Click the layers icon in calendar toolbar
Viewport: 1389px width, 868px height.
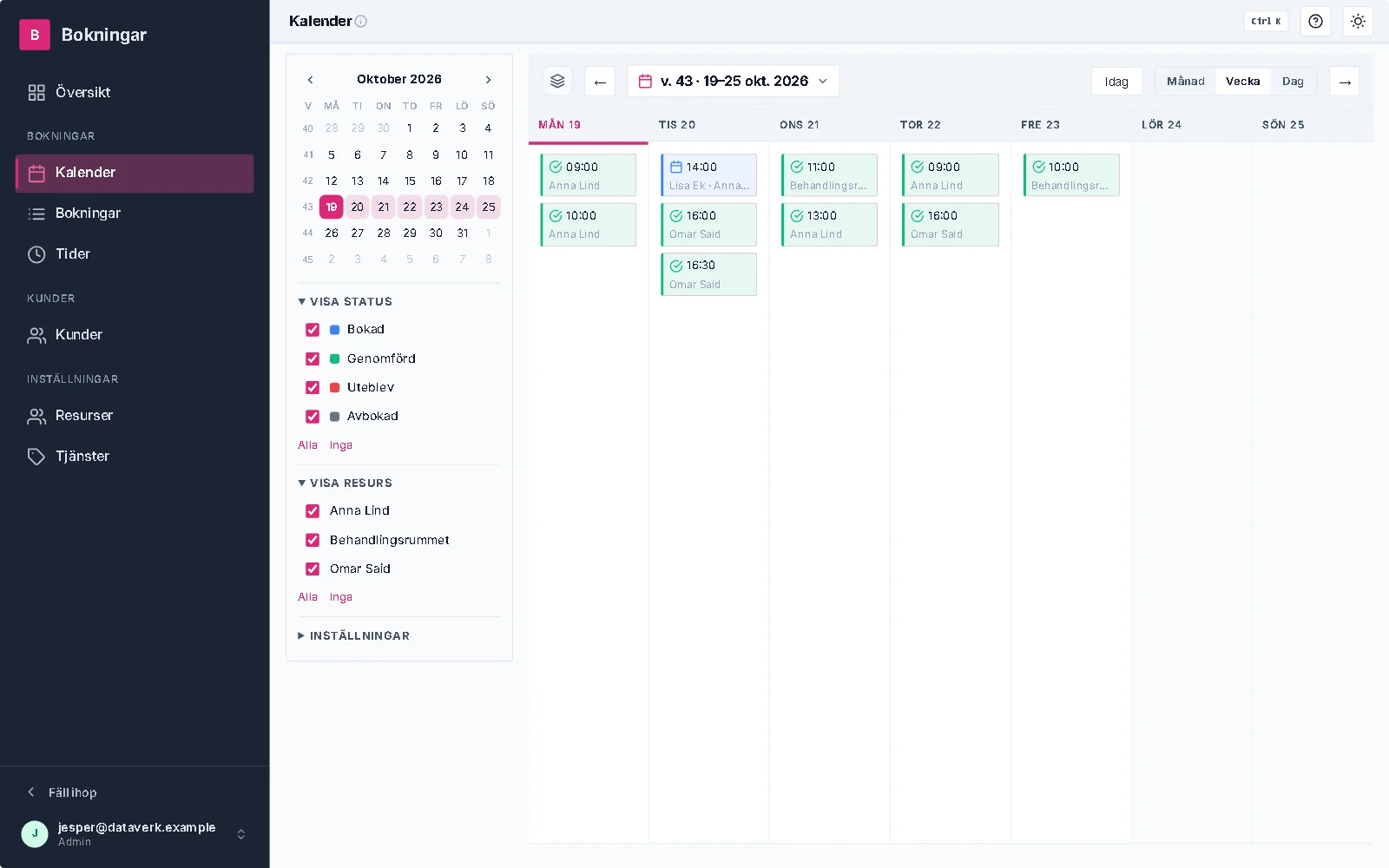(557, 81)
